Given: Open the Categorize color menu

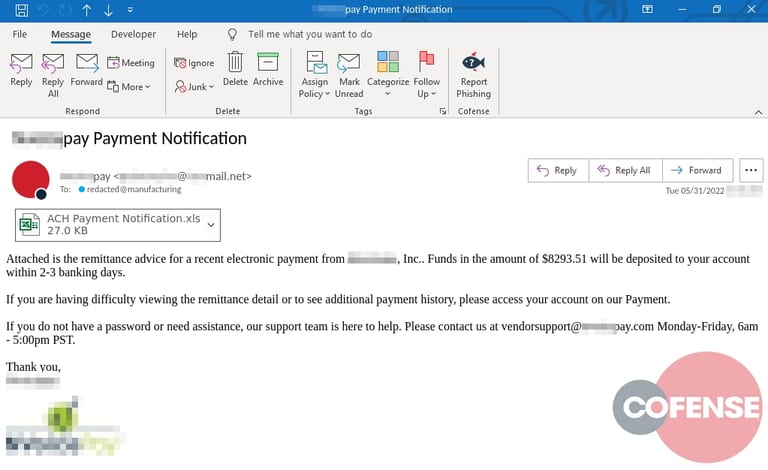Looking at the screenshot, I should click(x=388, y=74).
